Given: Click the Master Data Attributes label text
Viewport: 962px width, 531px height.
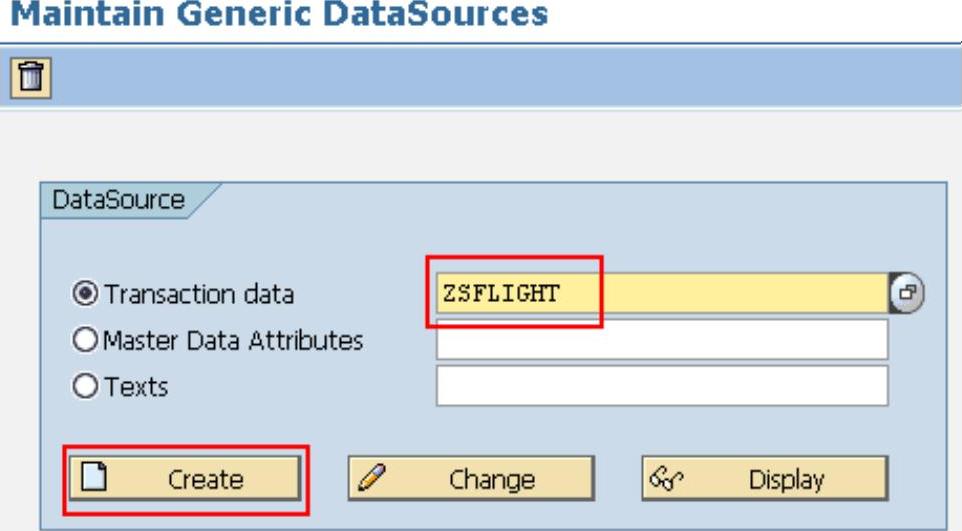Looking at the screenshot, I should 233,340.
